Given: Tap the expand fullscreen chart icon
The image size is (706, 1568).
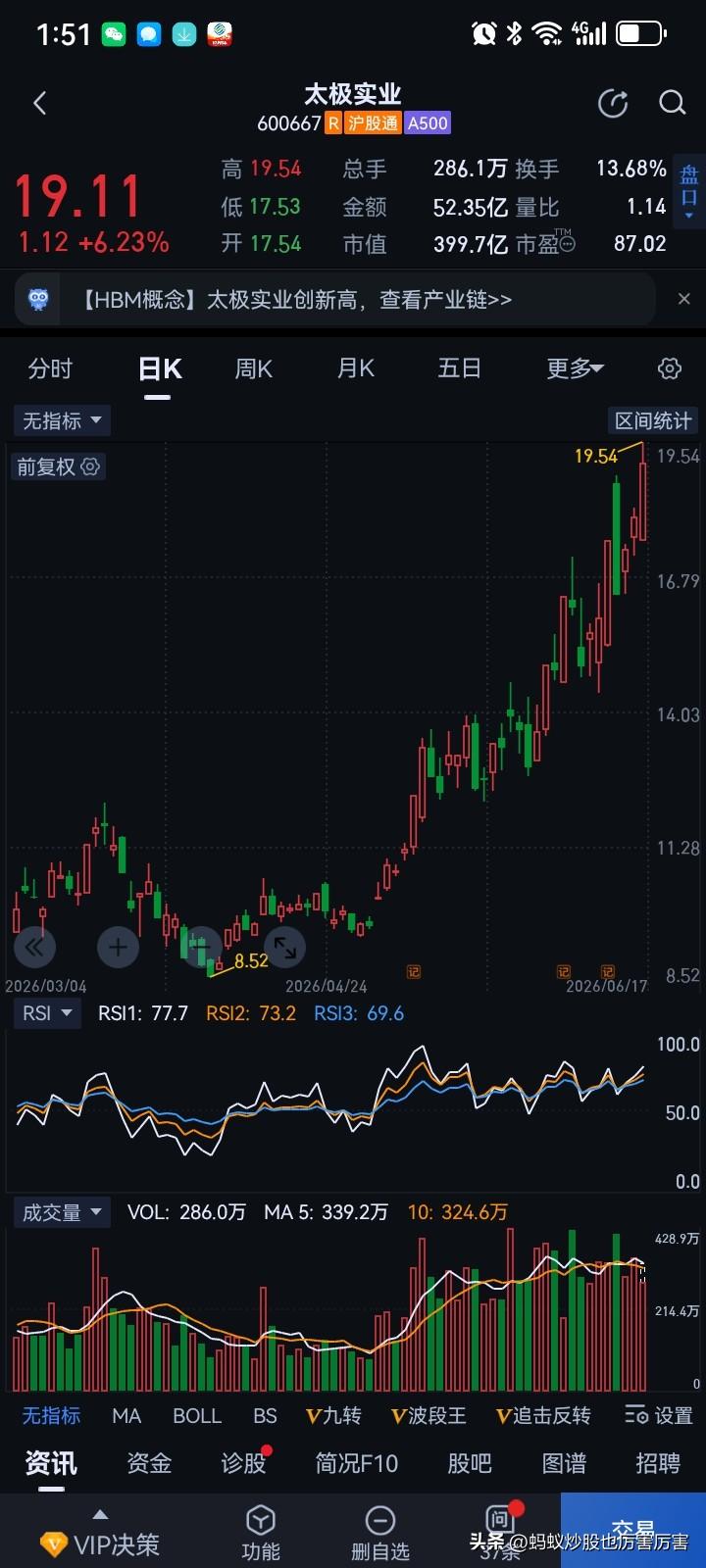Looking at the screenshot, I should (285, 947).
